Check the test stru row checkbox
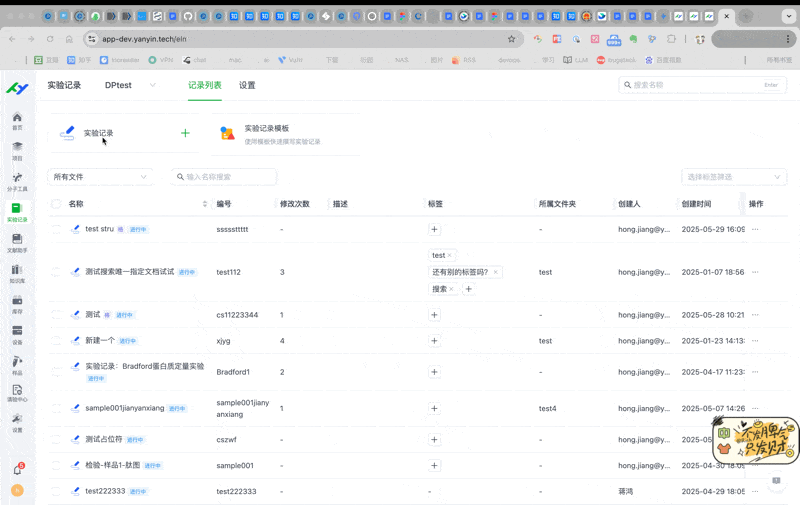 coord(56,230)
